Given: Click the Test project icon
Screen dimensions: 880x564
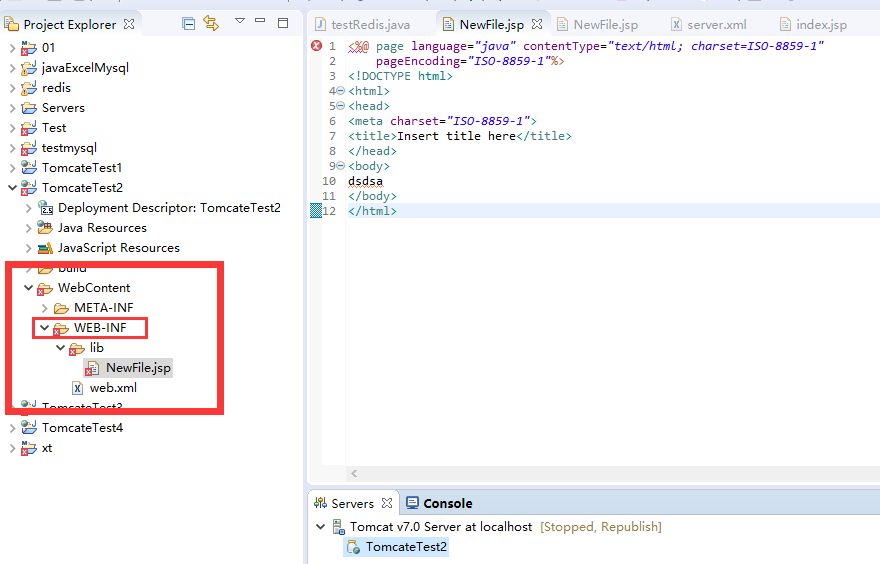Looking at the screenshot, I should point(29,128).
